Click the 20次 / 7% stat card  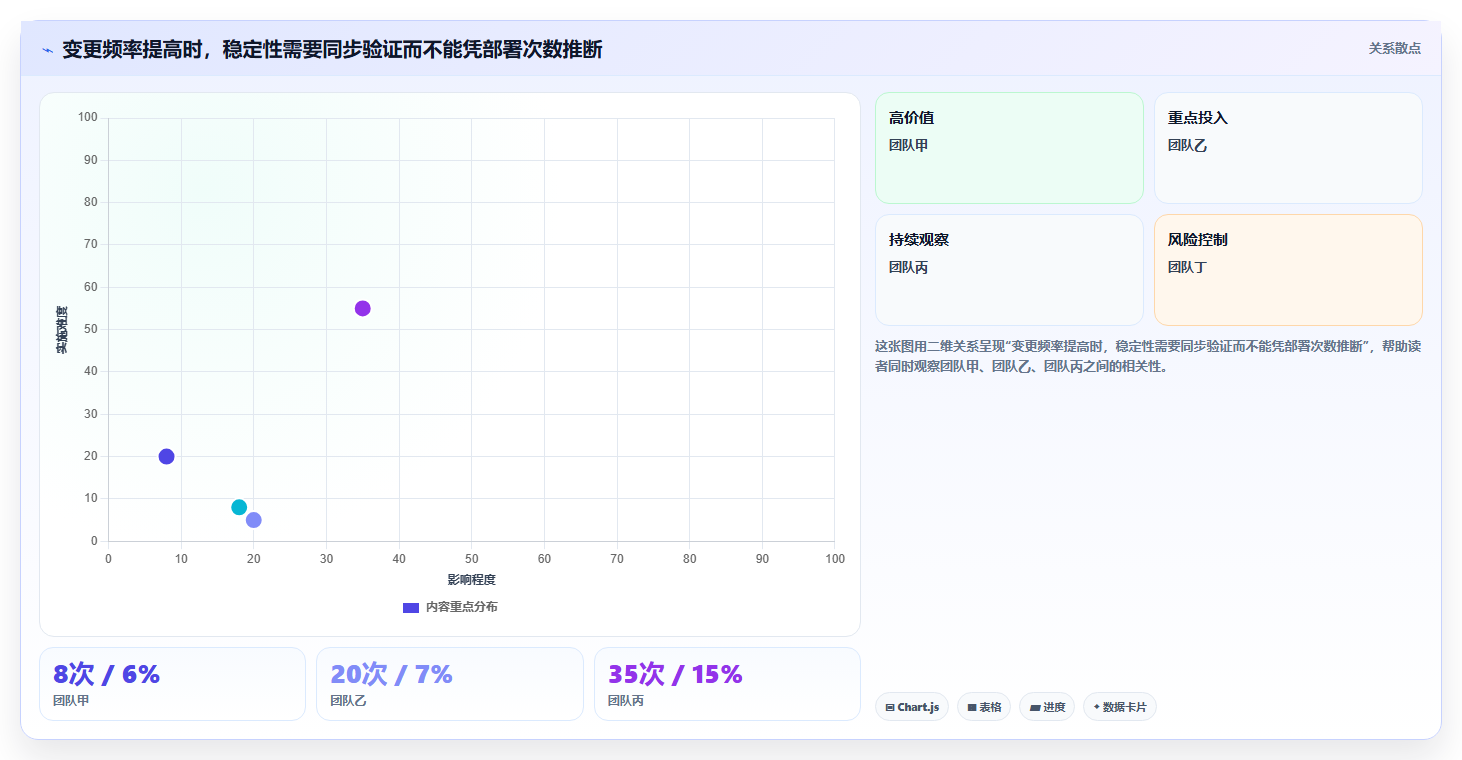click(x=450, y=684)
